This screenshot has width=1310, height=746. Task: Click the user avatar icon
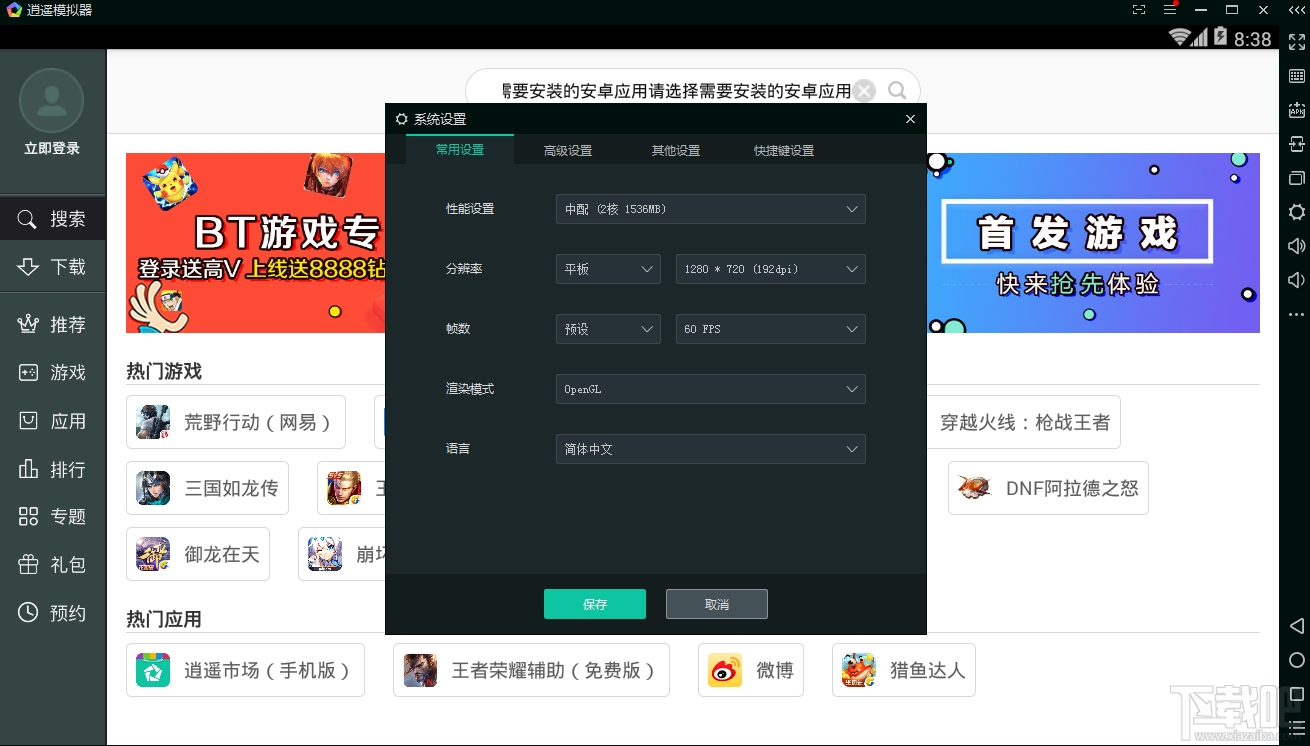coord(52,101)
